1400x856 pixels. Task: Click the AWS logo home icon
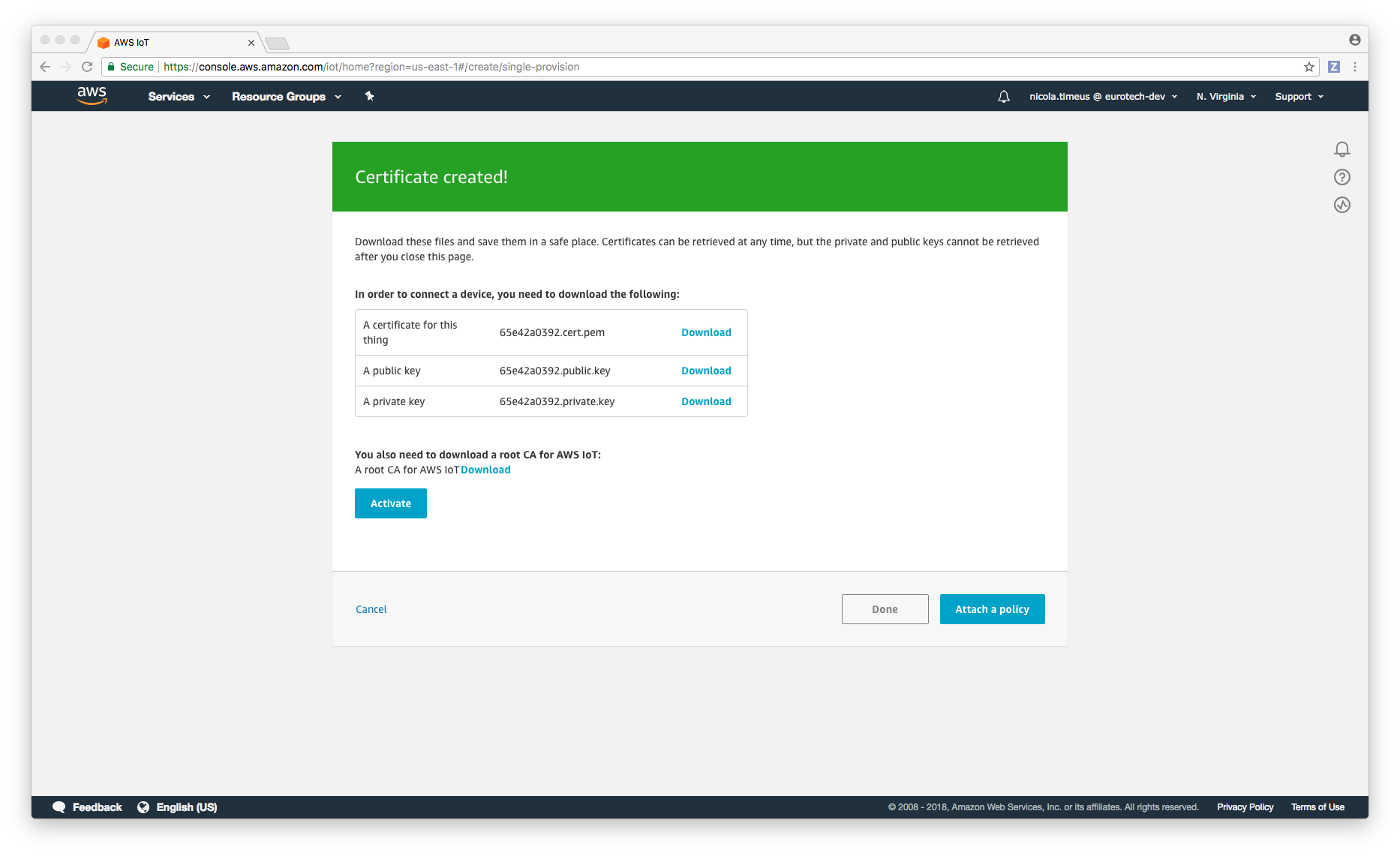click(92, 95)
